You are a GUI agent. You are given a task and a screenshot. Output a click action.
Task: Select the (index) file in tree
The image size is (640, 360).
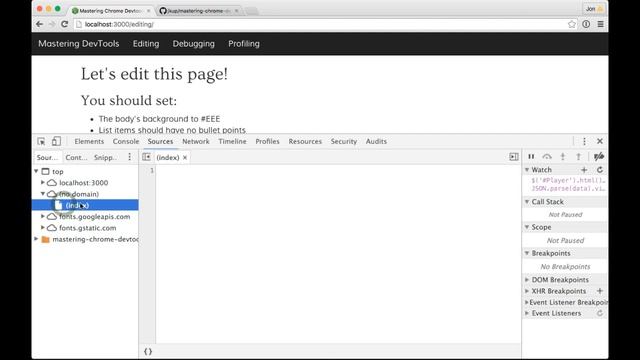(x=85, y=205)
